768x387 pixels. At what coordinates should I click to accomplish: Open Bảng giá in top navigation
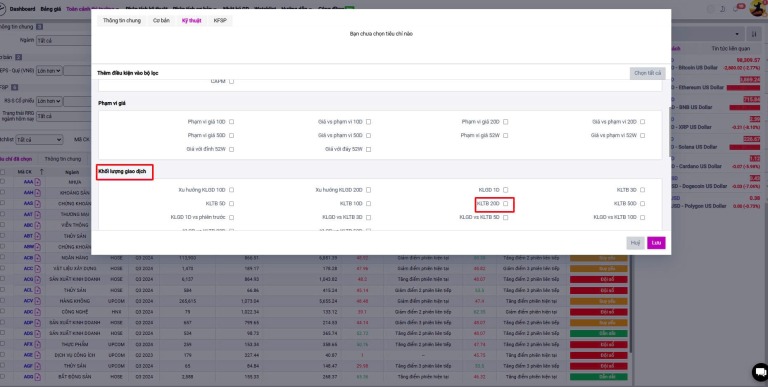(x=50, y=9)
